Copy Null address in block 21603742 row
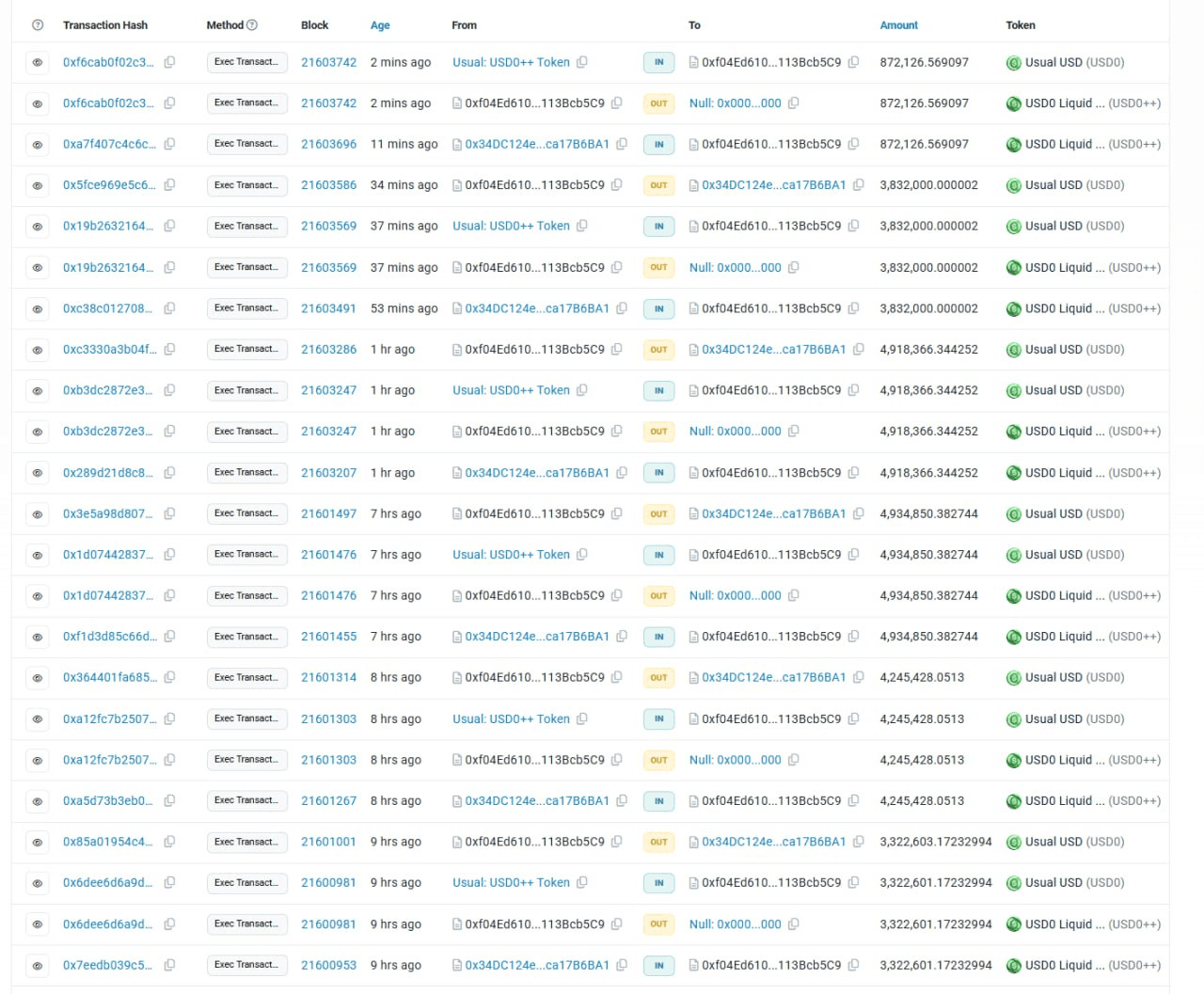This screenshot has width=1204, height=994. point(793,103)
